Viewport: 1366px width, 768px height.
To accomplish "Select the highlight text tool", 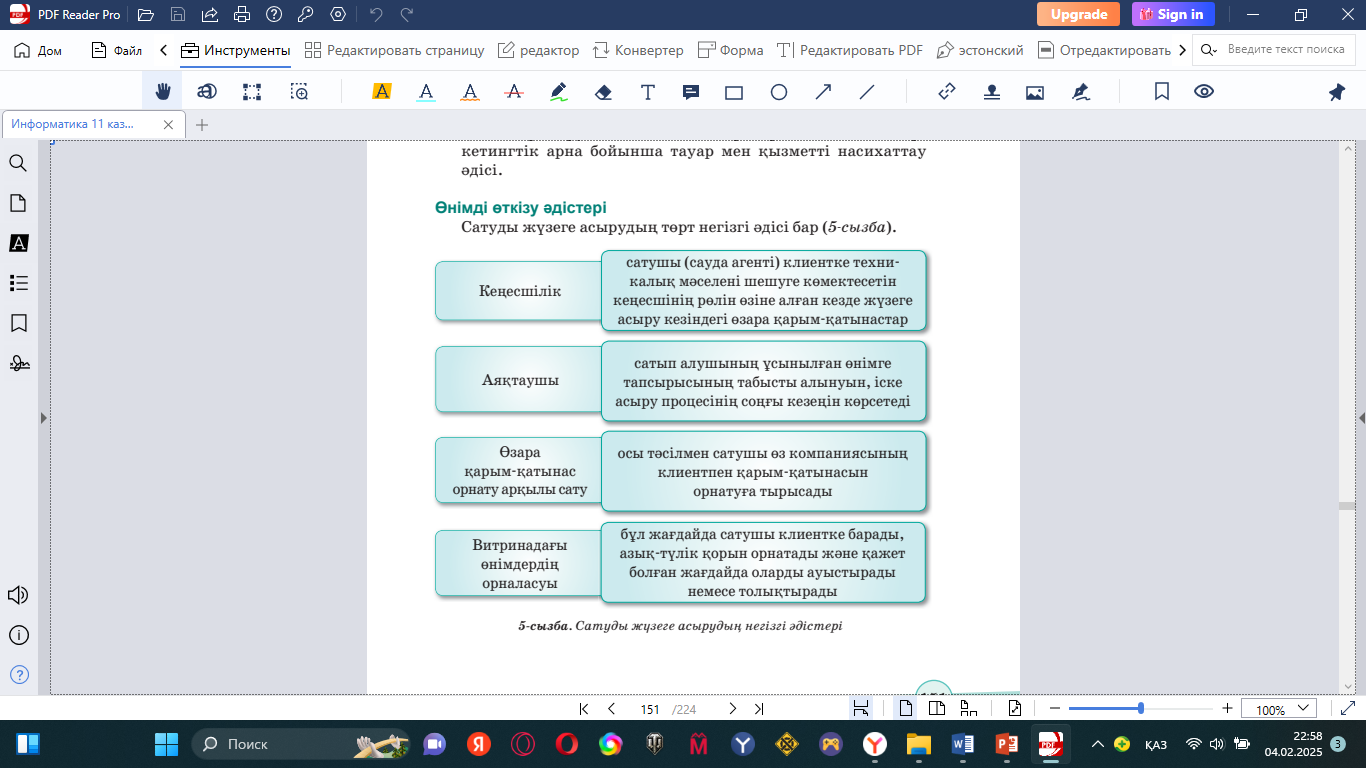I will click(x=381, y=92).
